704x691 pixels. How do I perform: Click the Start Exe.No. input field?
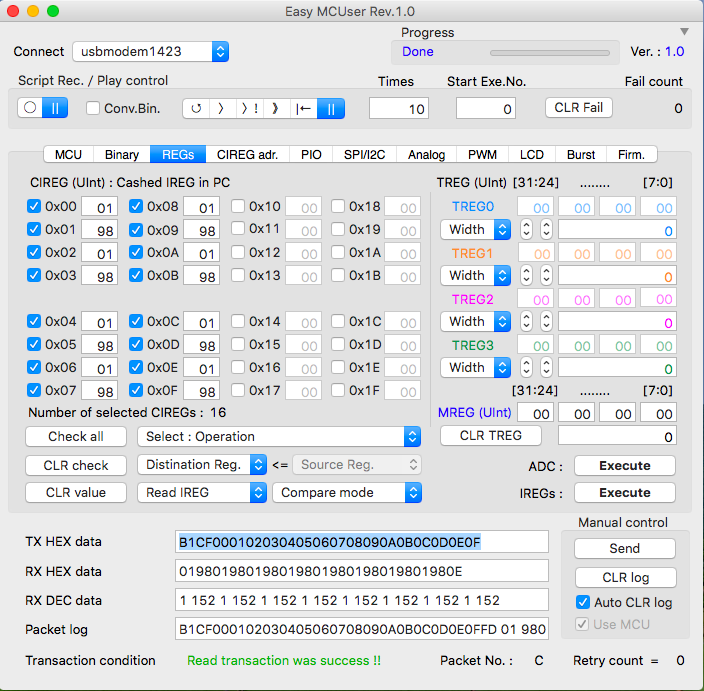pos(486,108)
